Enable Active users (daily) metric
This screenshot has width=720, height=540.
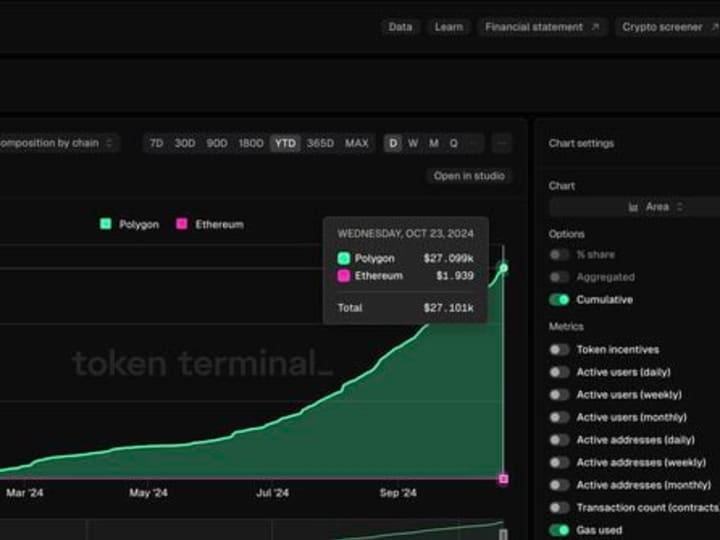pyautogui.click(x=559, y=372)
